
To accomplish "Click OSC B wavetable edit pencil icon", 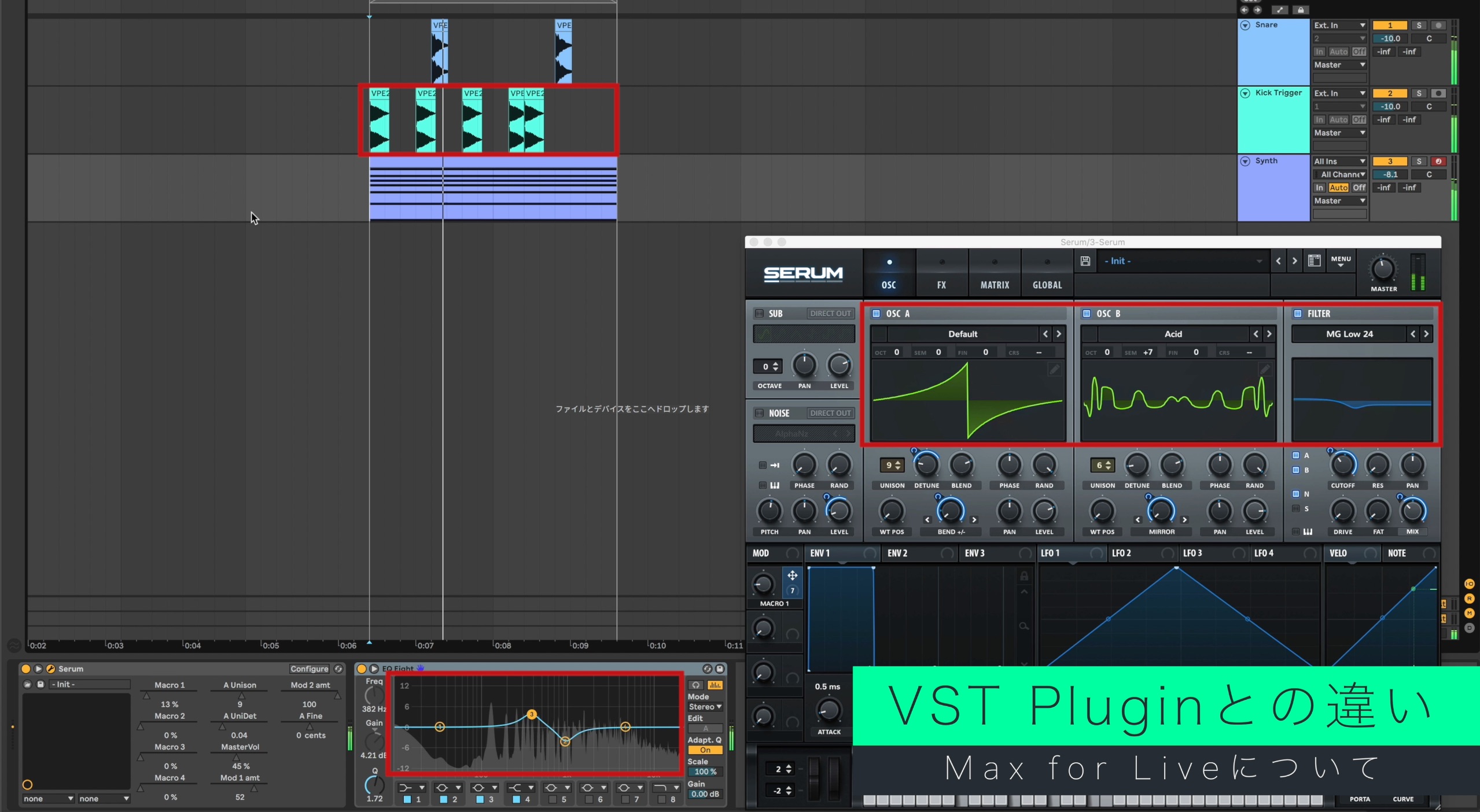I will [1265, 369].
